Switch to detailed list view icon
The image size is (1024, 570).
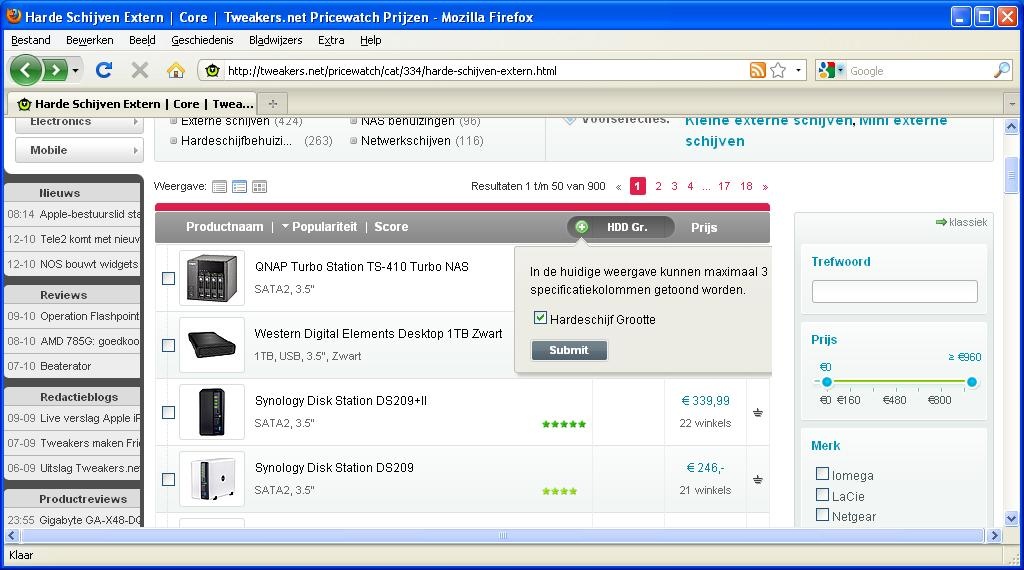(x=240, y=187)
